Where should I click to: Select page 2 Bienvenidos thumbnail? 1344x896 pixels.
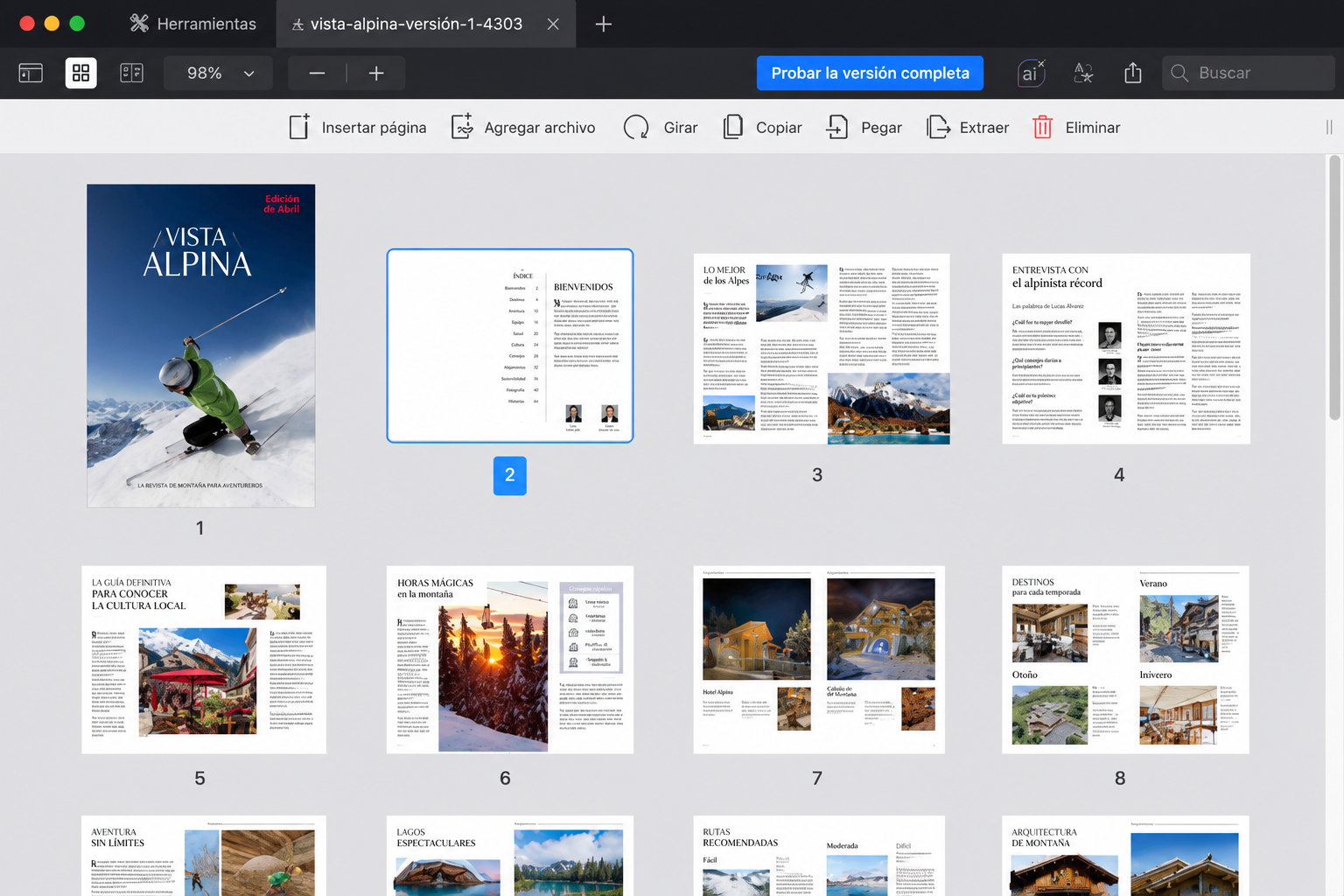pos(510,346)
